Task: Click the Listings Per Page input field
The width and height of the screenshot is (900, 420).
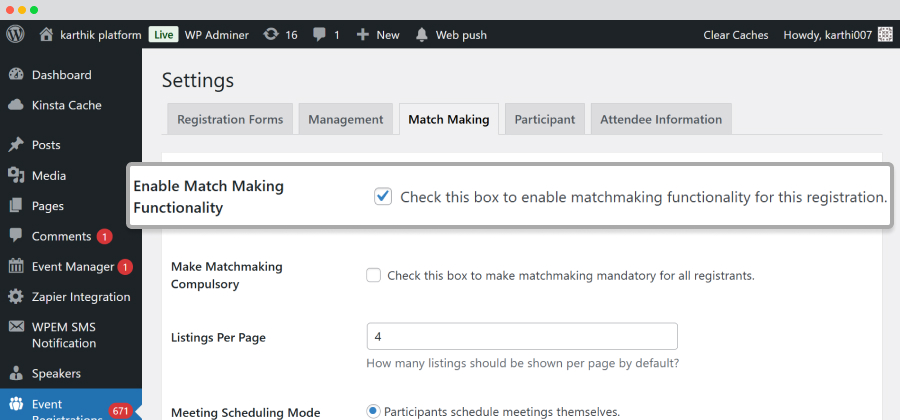Action: 522,336
